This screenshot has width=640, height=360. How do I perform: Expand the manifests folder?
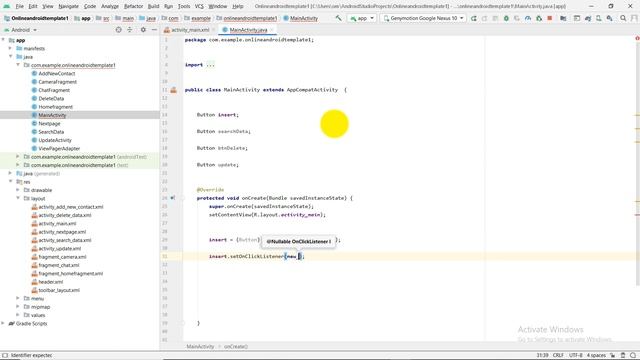[11, 48]
